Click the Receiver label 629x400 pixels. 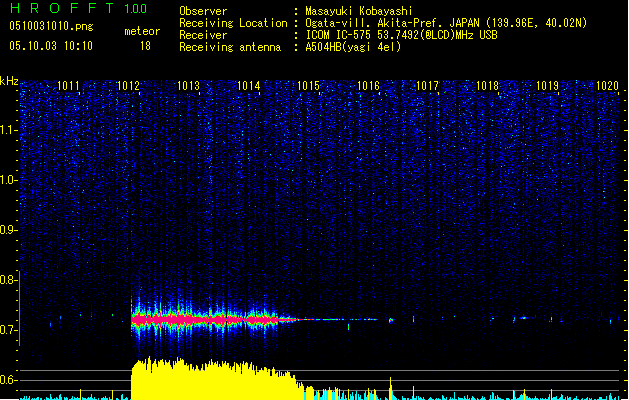203,35
